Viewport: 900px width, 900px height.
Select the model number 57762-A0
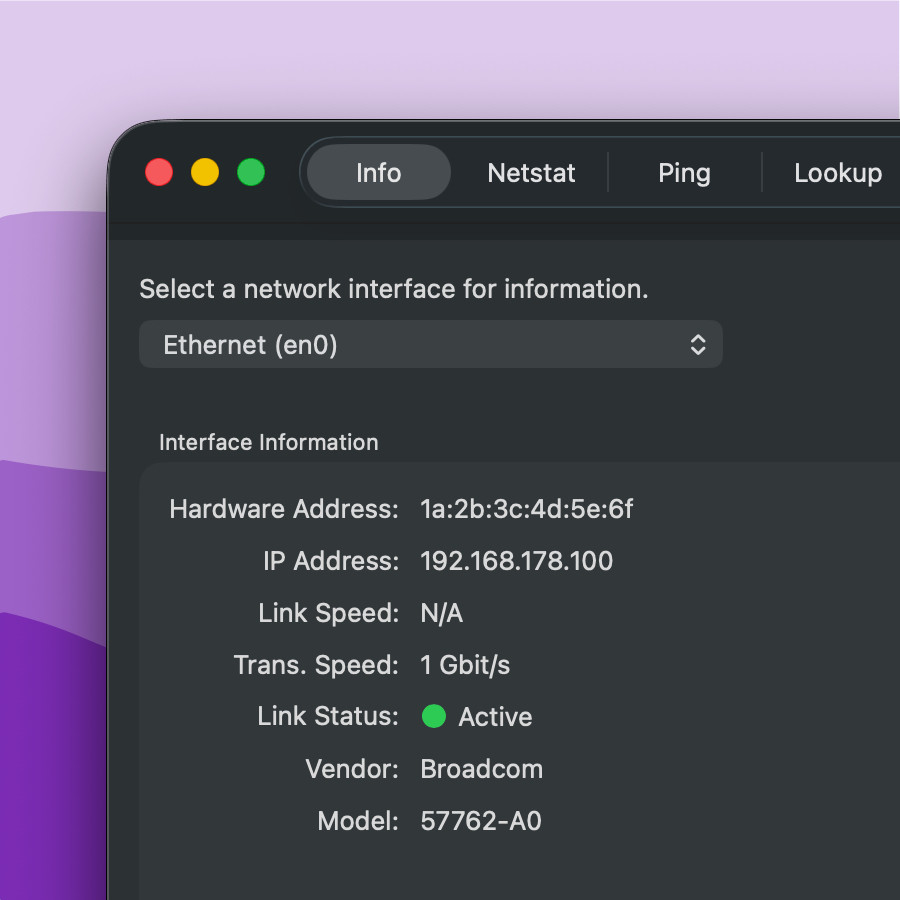(x=480, y=821)
